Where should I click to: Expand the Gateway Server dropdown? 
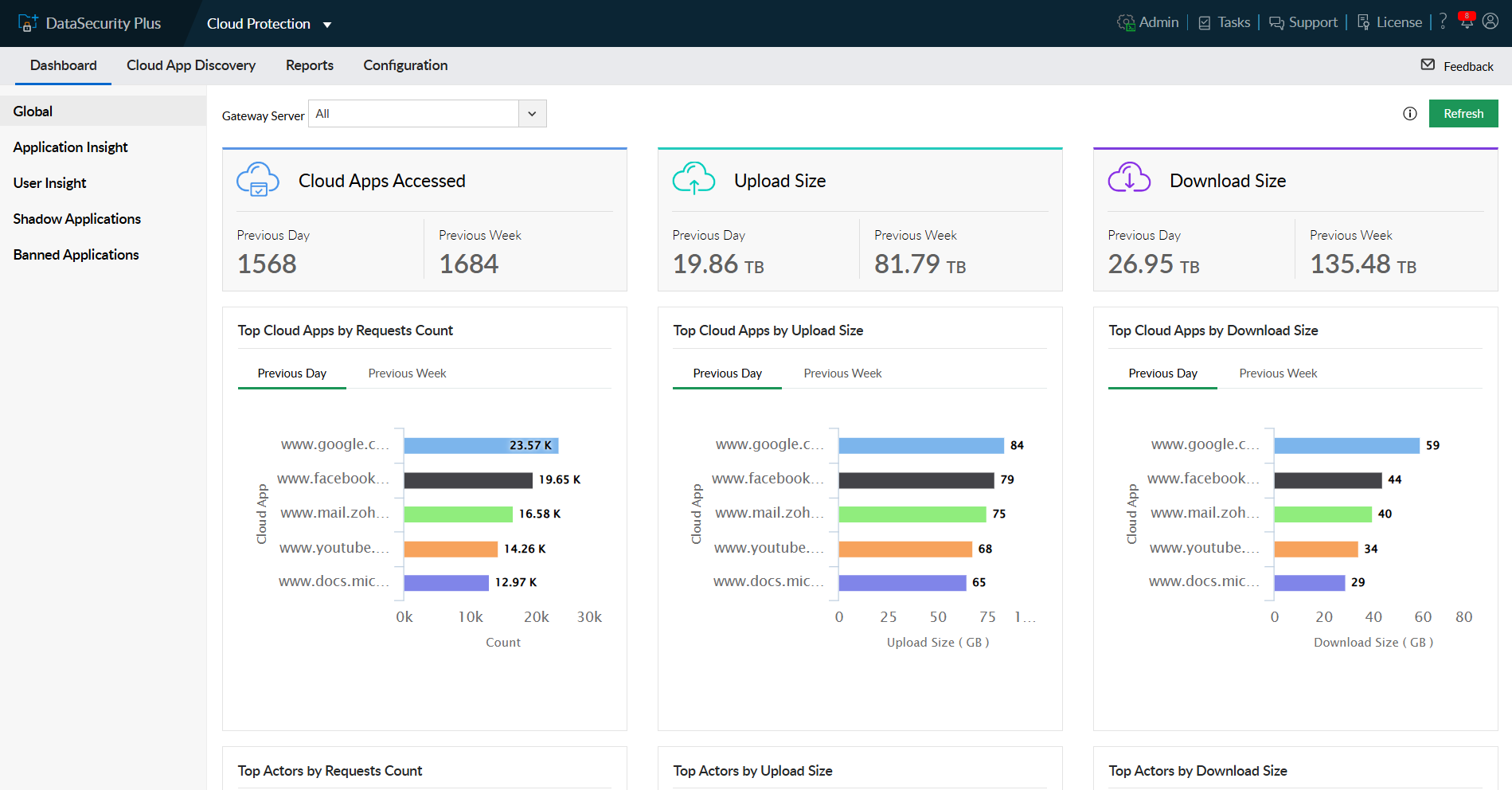click(532, 113)
